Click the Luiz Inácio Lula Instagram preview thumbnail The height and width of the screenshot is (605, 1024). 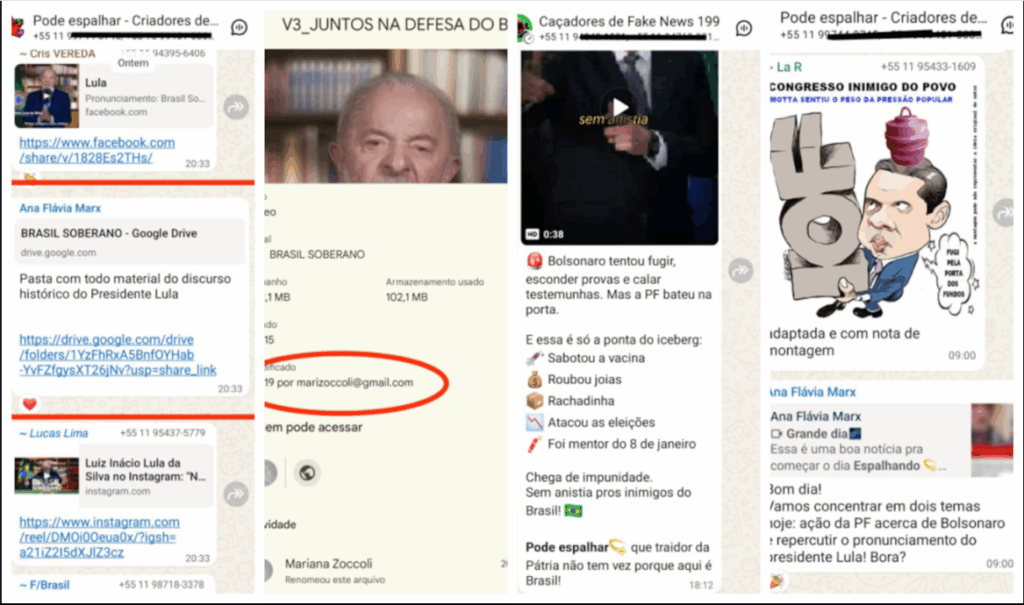(46, 476)
